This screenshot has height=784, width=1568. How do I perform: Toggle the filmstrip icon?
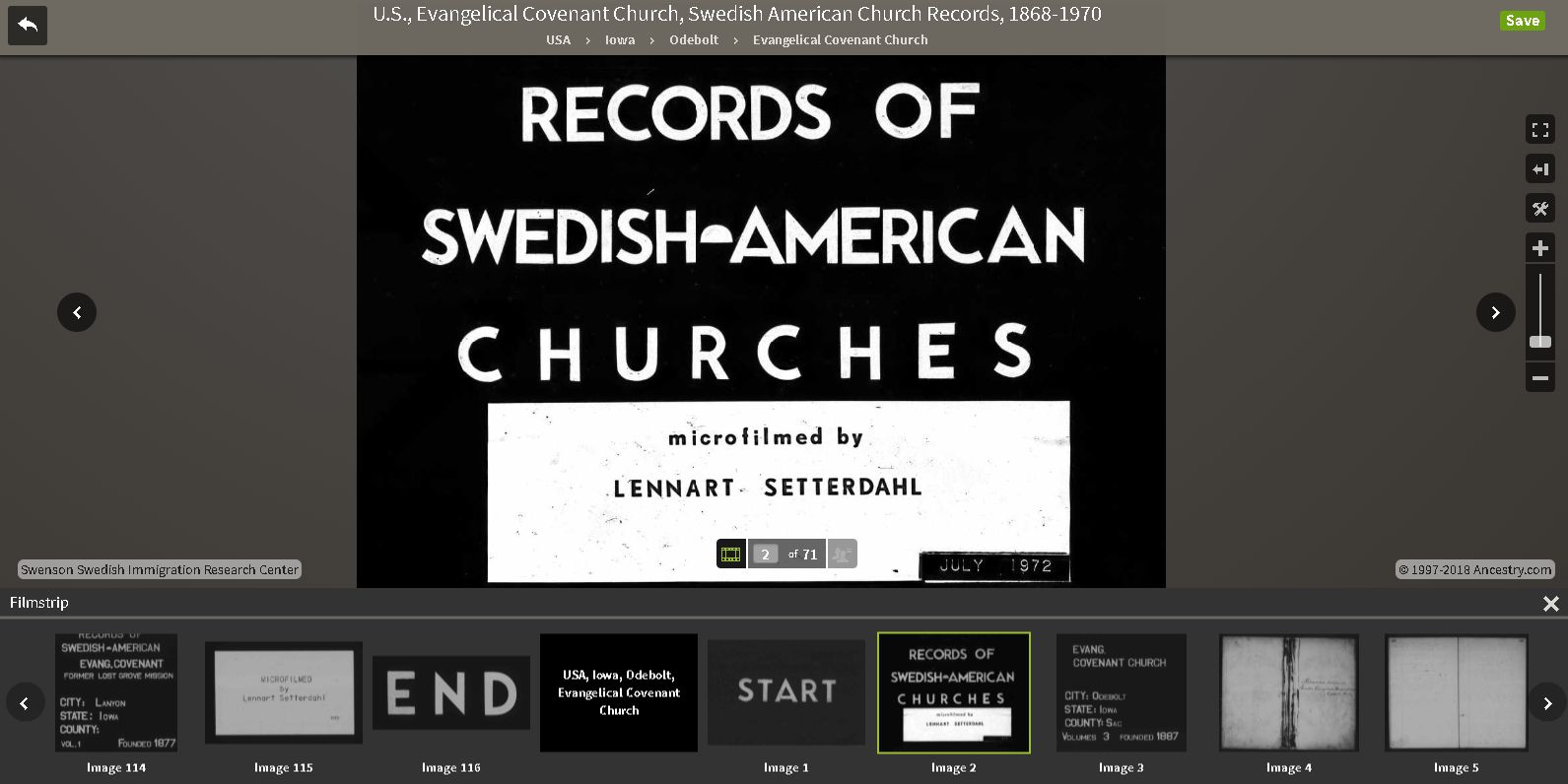click(x=731, y=554)
